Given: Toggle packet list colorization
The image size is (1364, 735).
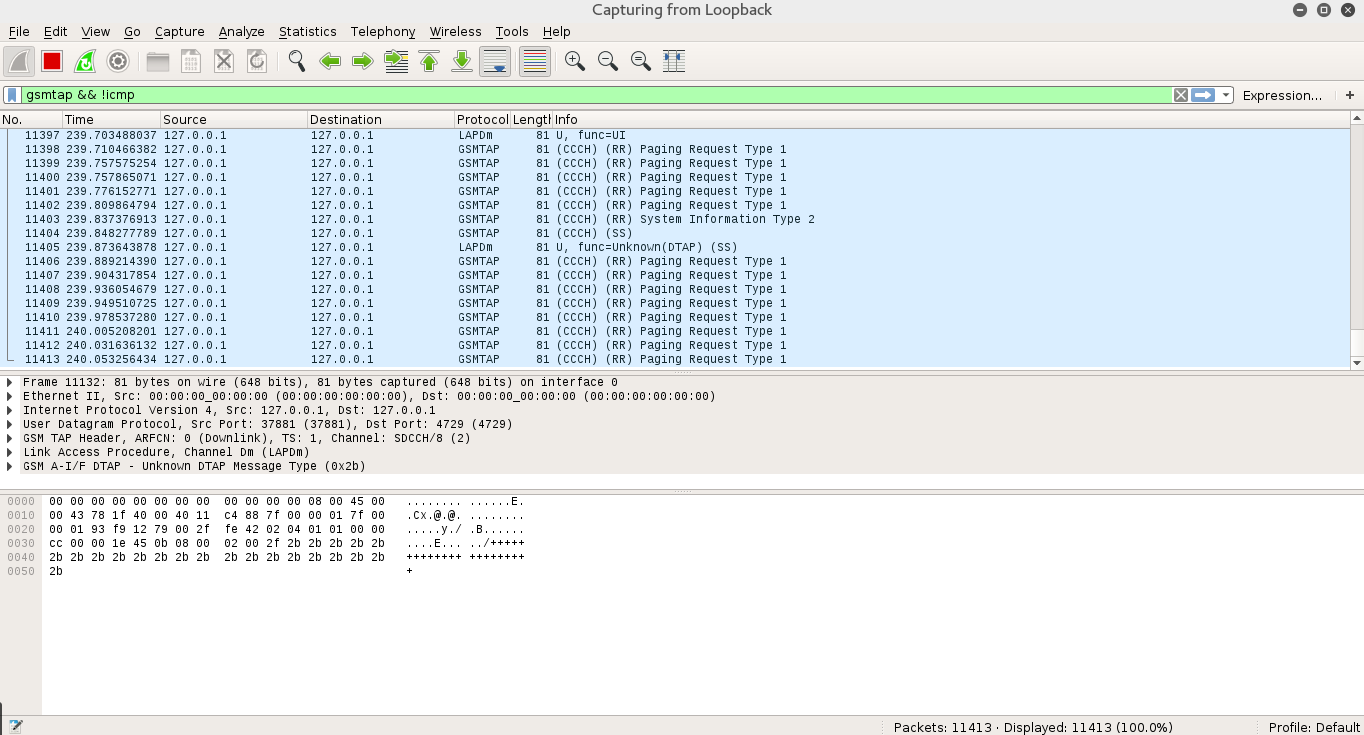Looking at the screenshot, I should [x=535, y=61].
